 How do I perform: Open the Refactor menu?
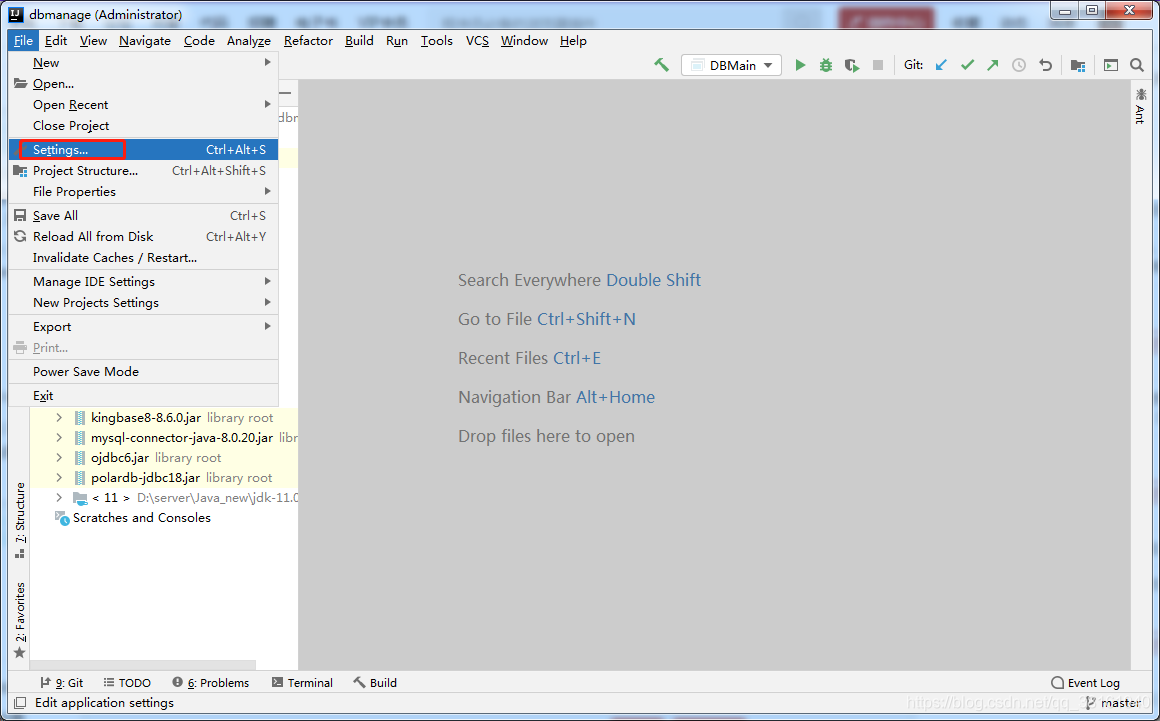308,41
